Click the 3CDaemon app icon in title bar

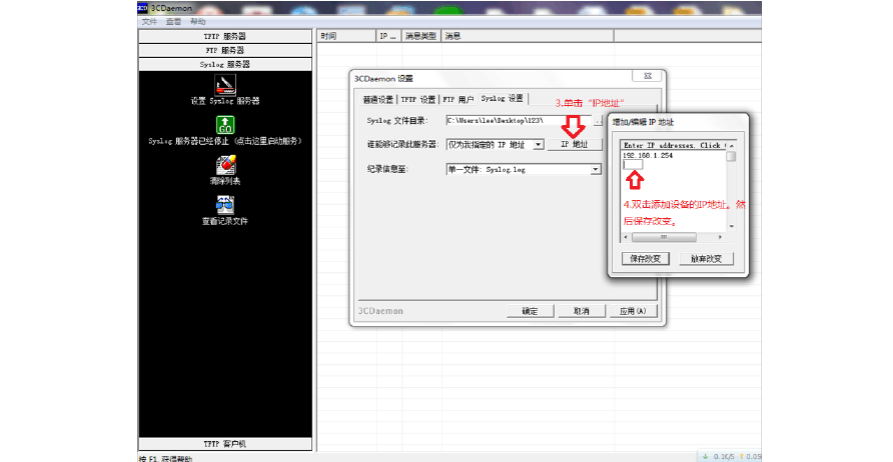[x=142, y=8]
